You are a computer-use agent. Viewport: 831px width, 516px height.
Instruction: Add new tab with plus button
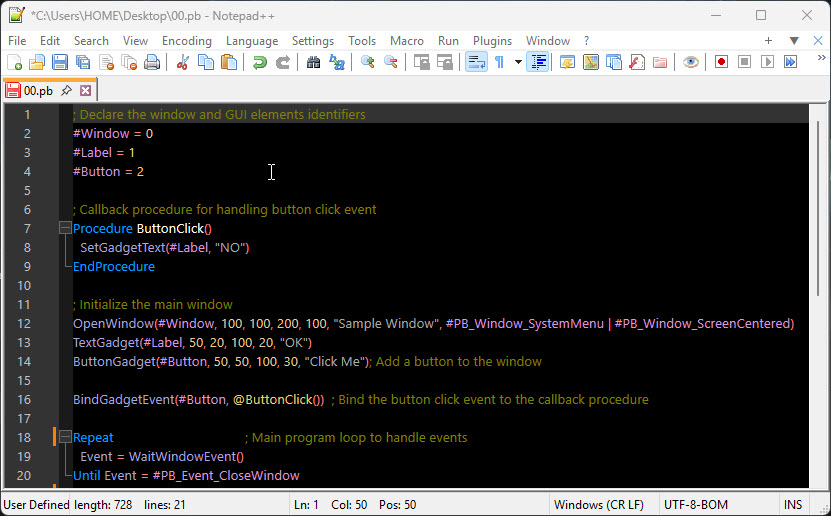pyautogui.click(x=768, y=41)
